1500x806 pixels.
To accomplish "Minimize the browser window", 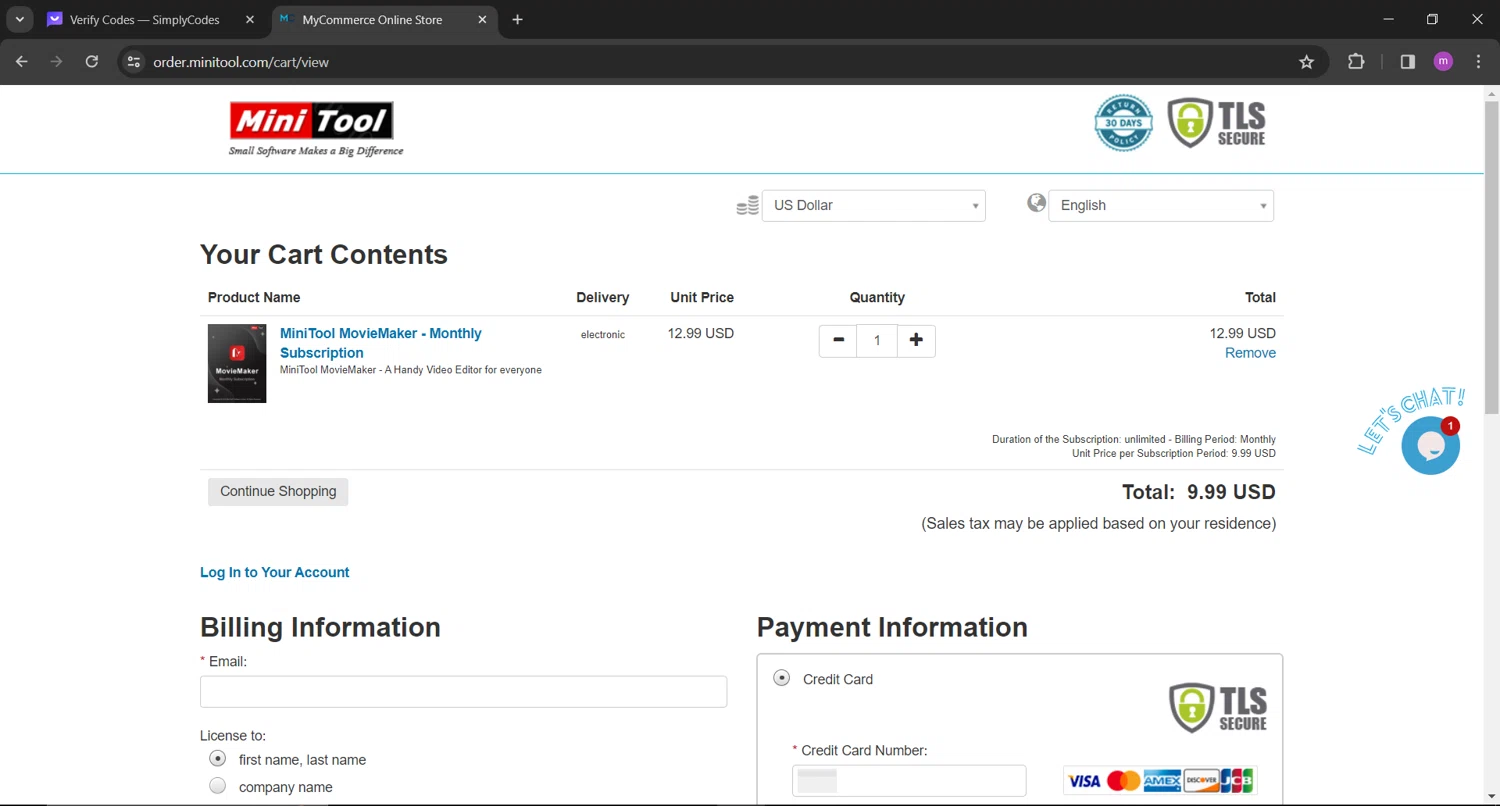I will 1387,19.
